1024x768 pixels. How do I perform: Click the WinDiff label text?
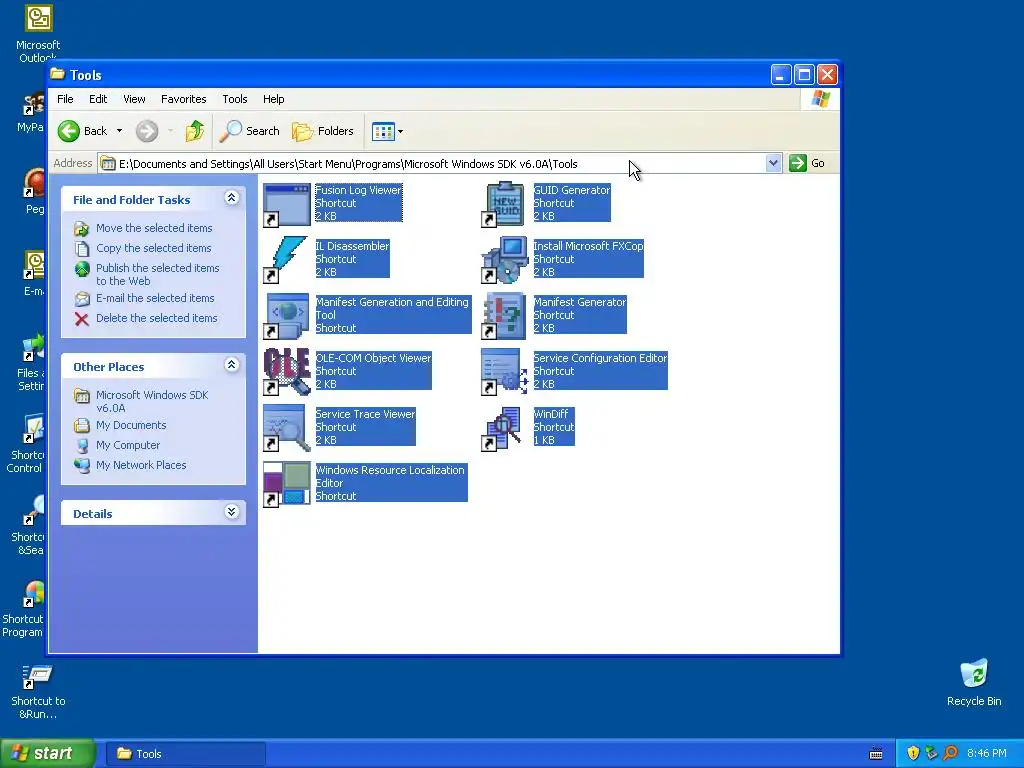pyautogui.click(x=551, y=414)
